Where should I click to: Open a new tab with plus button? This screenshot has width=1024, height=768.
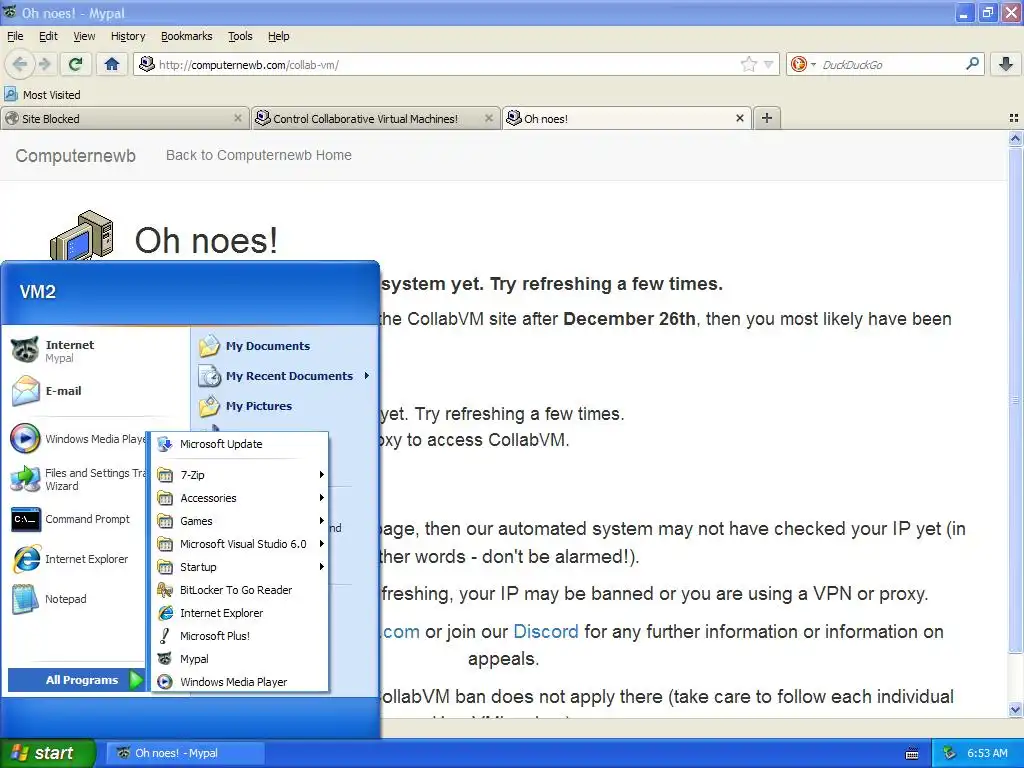767,118
